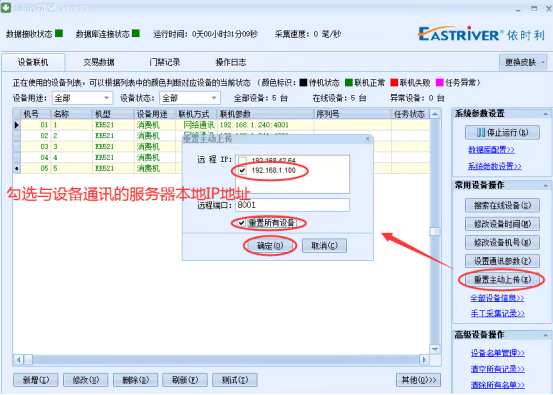
Task: Open the 设备用途 dropdown
Action: tap(107, 98)
